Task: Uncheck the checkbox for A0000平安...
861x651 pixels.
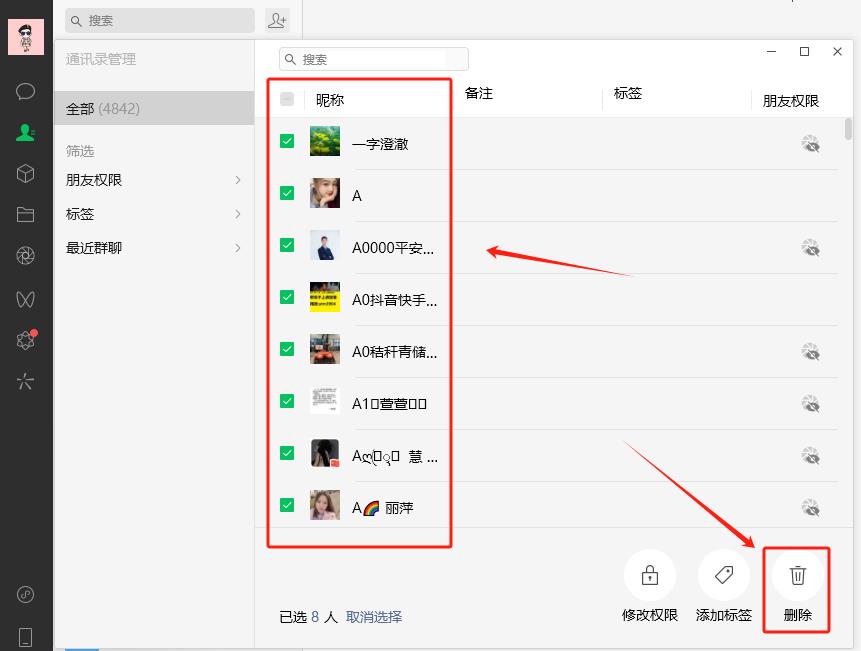Action: point(287,245)
